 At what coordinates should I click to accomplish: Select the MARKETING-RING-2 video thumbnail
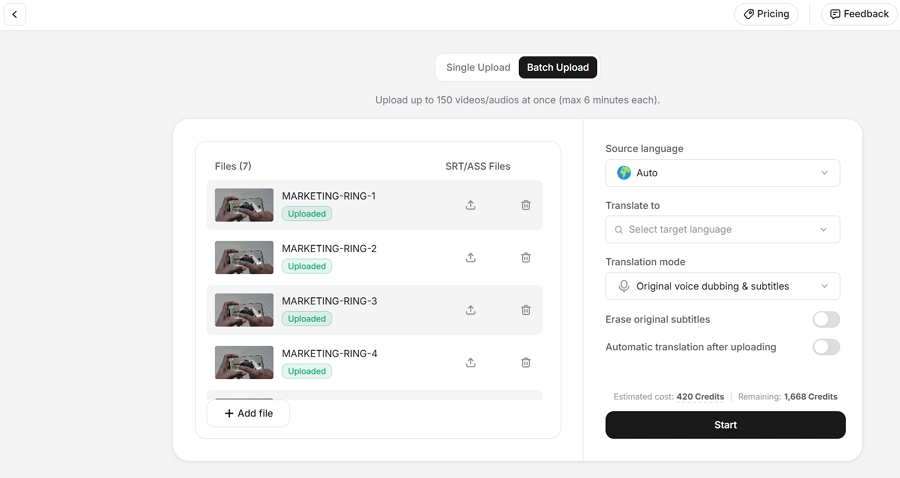coord(244,258)
